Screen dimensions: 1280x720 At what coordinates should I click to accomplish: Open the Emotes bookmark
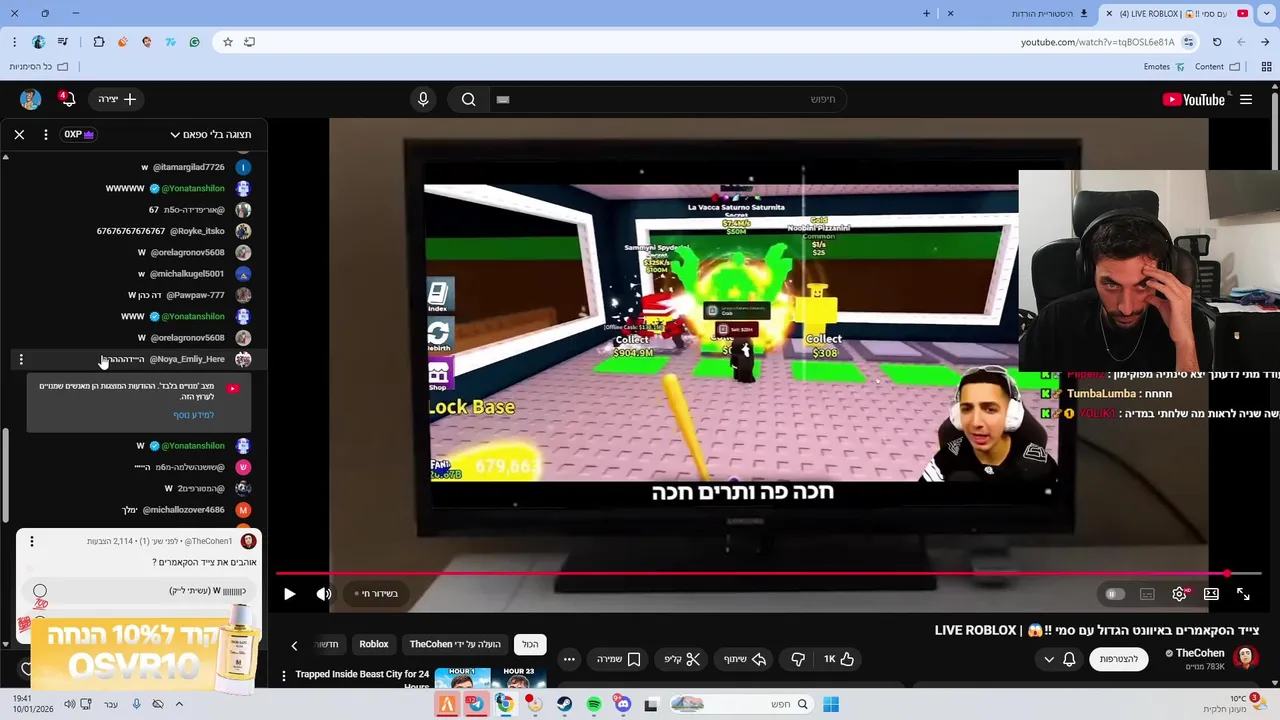click(x=1164, y=67)
